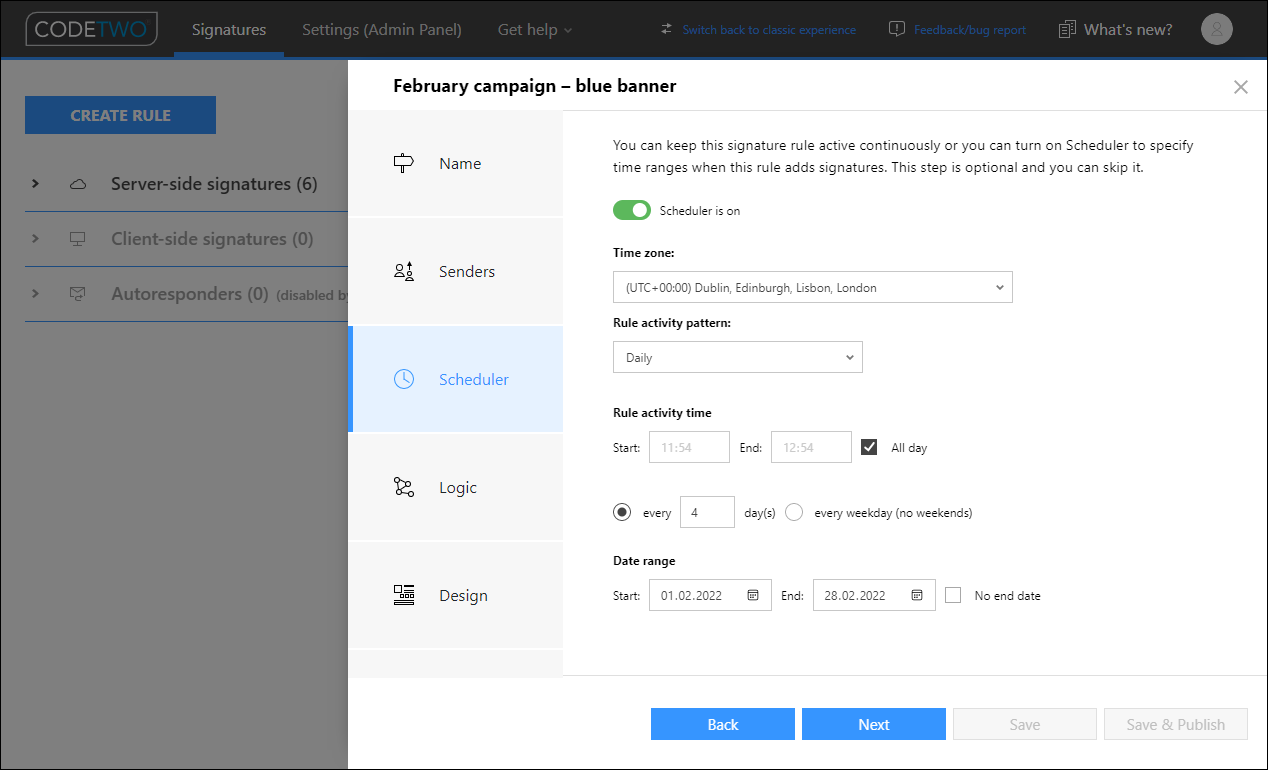Screen dimensions: 1268x770
Task: Click Switch back to classic experience link
Action: (769, 30)
